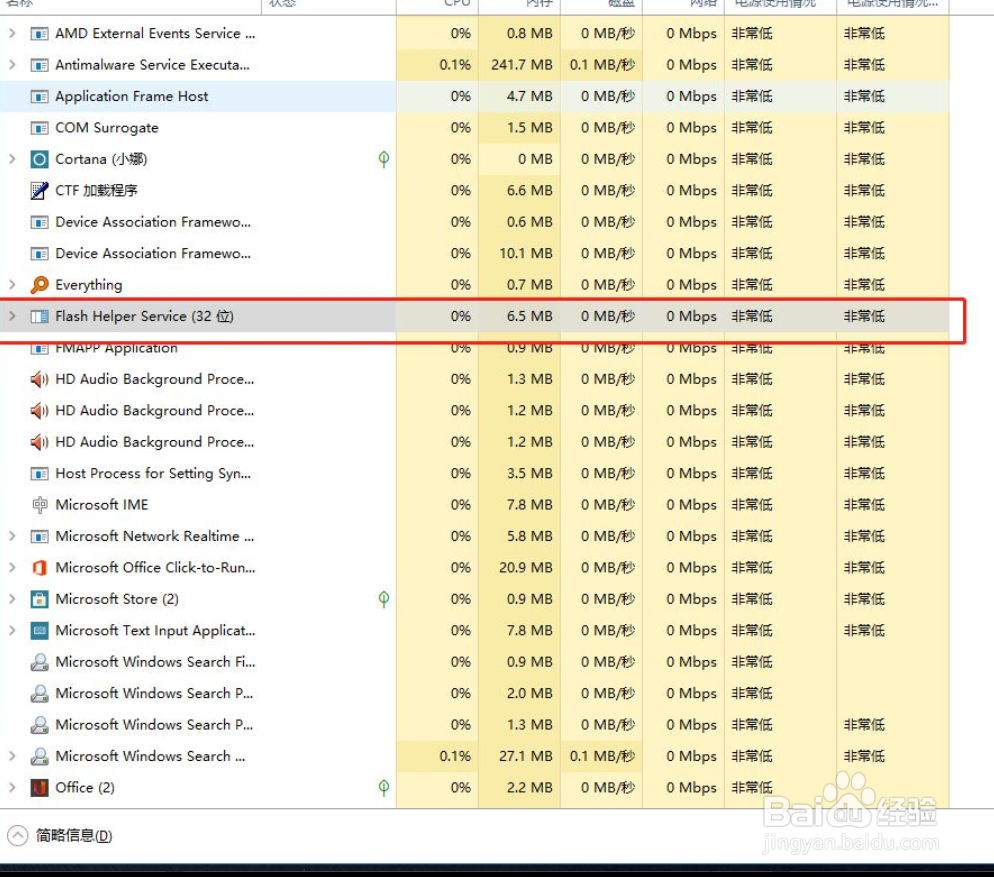Select the Host Process for Setting Syn... name
The width and height of the screenshot is (994, 877).
[153, 474]
